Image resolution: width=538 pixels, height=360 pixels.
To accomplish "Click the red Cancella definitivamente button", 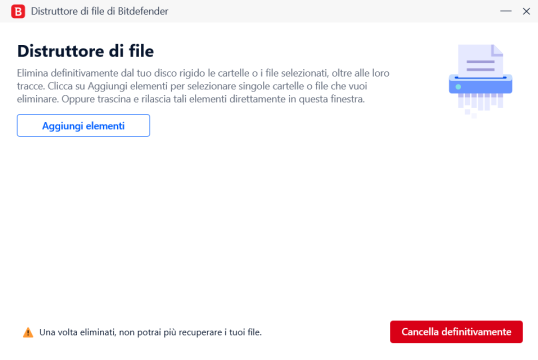I will click(x=456, y=332).
